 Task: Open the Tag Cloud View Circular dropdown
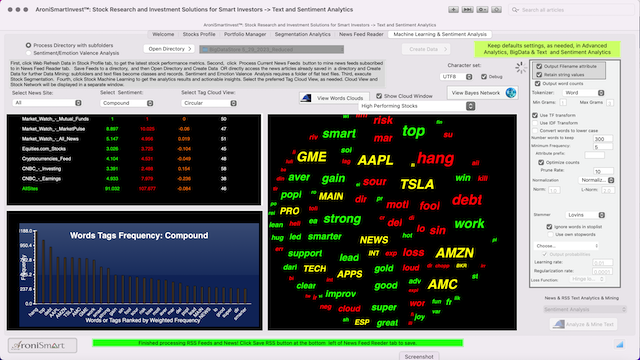(x=209, y=103)
